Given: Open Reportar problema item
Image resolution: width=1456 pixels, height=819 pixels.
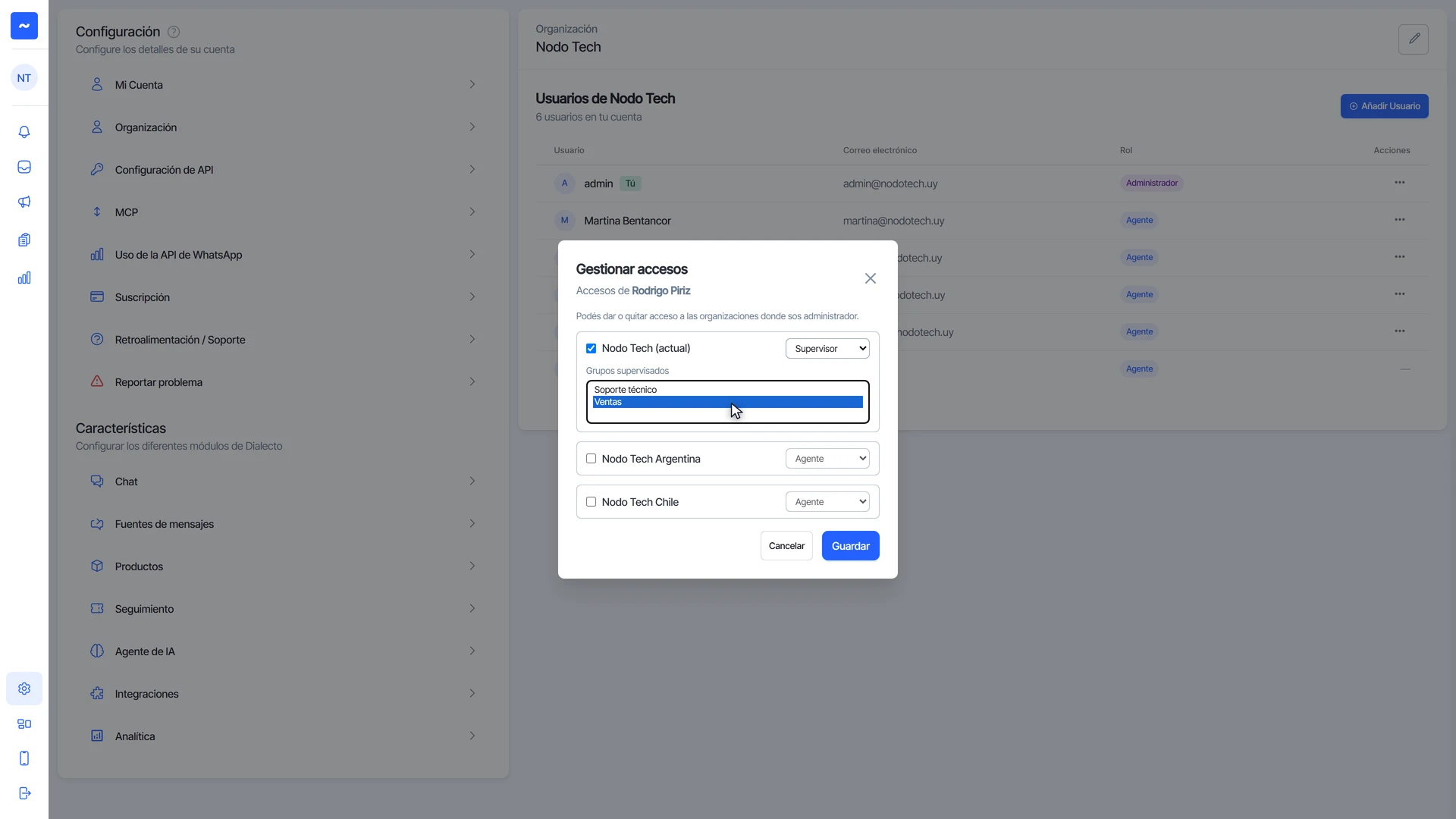Looking at the screenshot, I should click(x=283, y=382).
